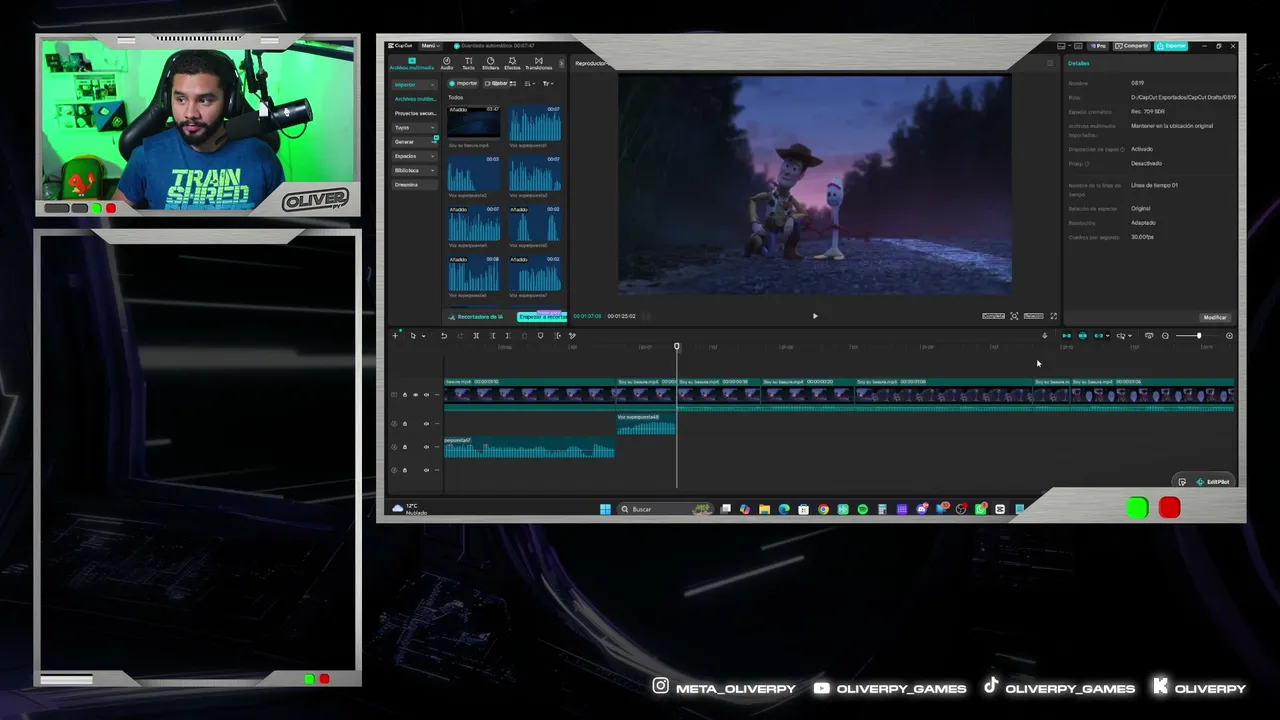
Task: Click the Recortadora de IA button
Action: tap(478, 317)
